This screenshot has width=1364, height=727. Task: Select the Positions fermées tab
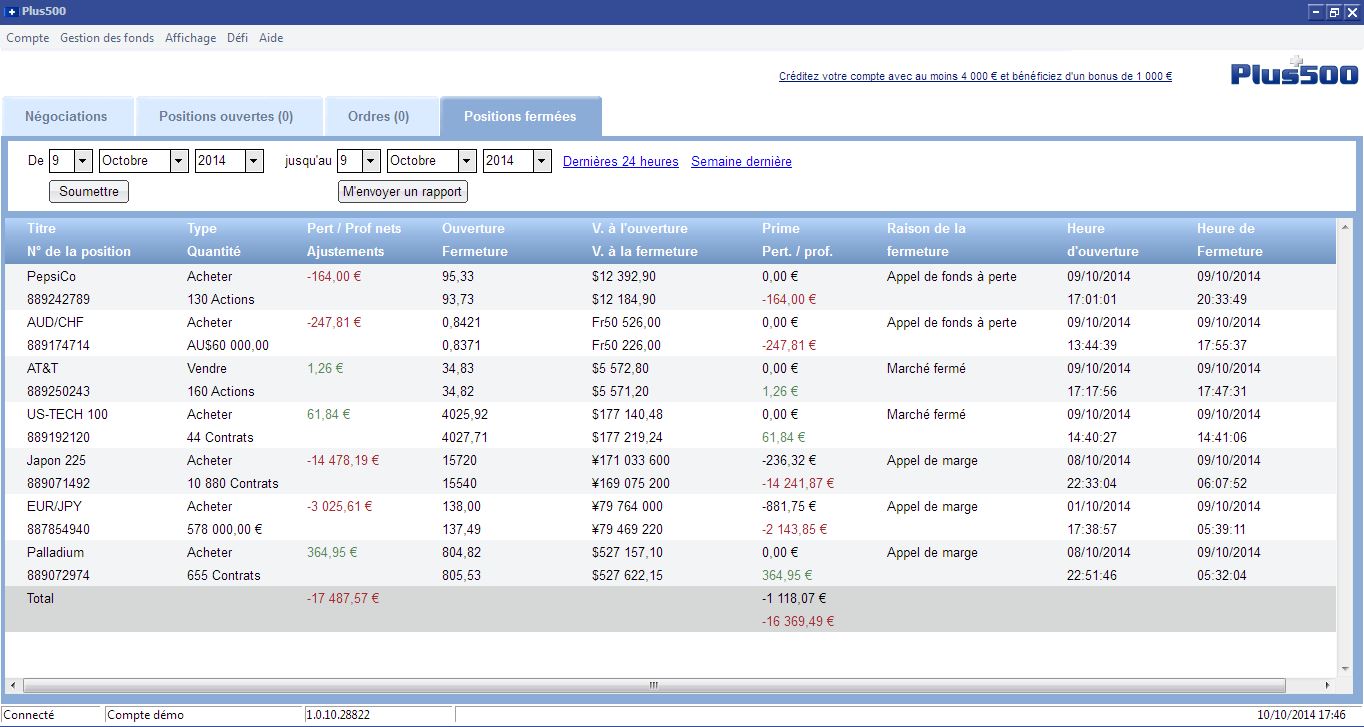[x=520, y=116]
